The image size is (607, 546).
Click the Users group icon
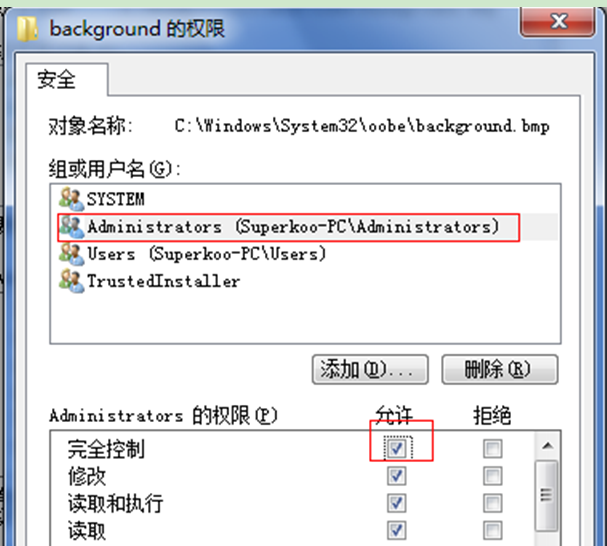point(71,254)
